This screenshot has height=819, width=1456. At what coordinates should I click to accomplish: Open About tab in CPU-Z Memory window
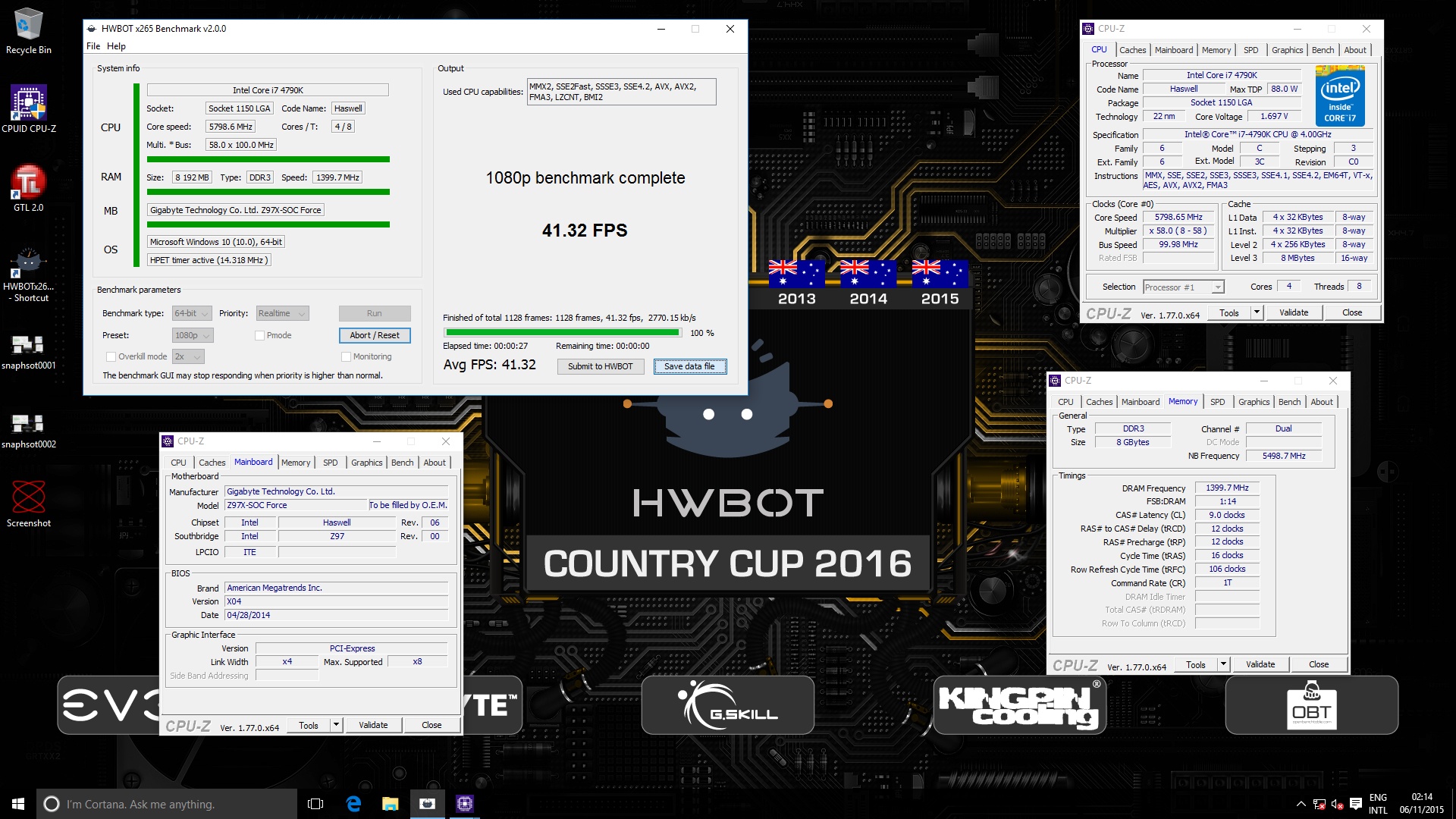pos(1322,402)
